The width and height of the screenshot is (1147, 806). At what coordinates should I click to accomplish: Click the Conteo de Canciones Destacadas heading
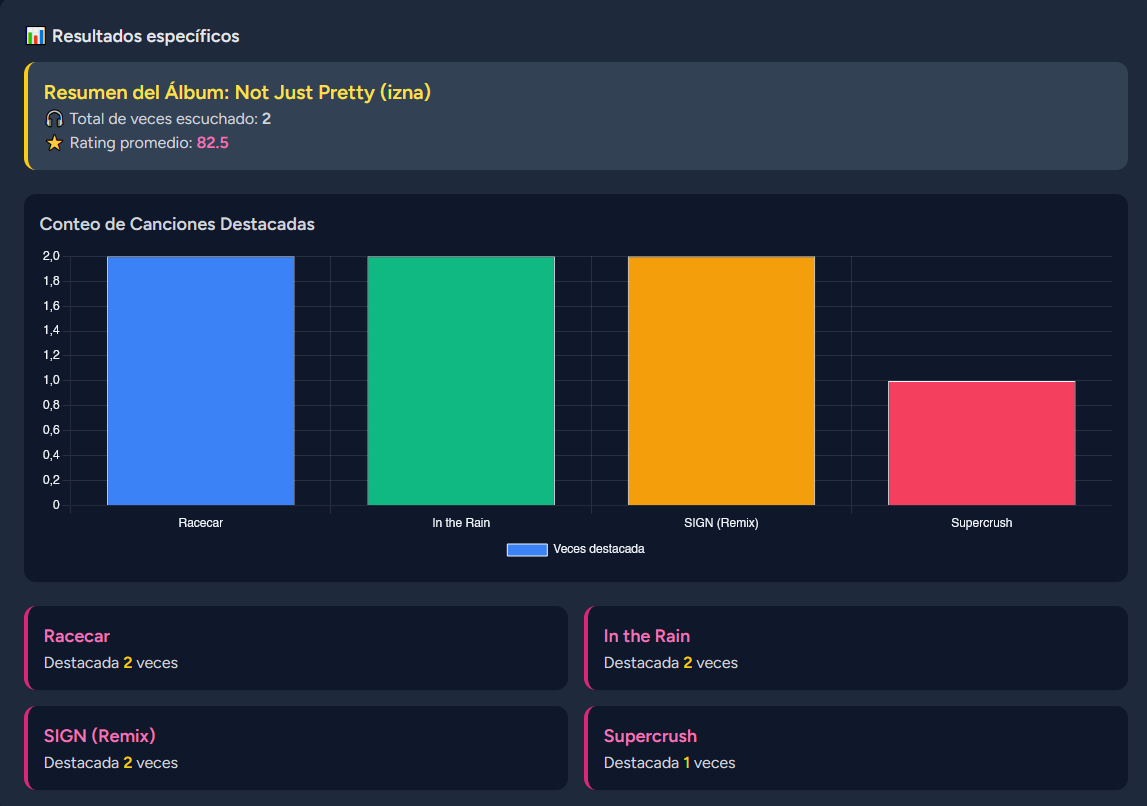pyautogui.click(x=177, y=224)
